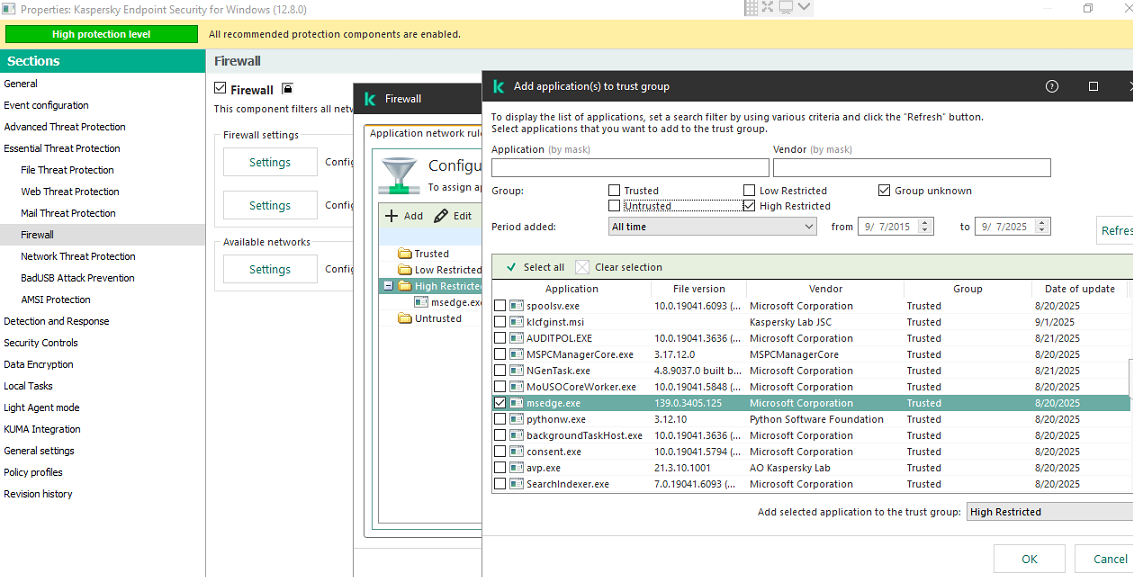Click the file icon beside consent.exe
This screenshot has height=577, width=1133.
tap(516, 452)
